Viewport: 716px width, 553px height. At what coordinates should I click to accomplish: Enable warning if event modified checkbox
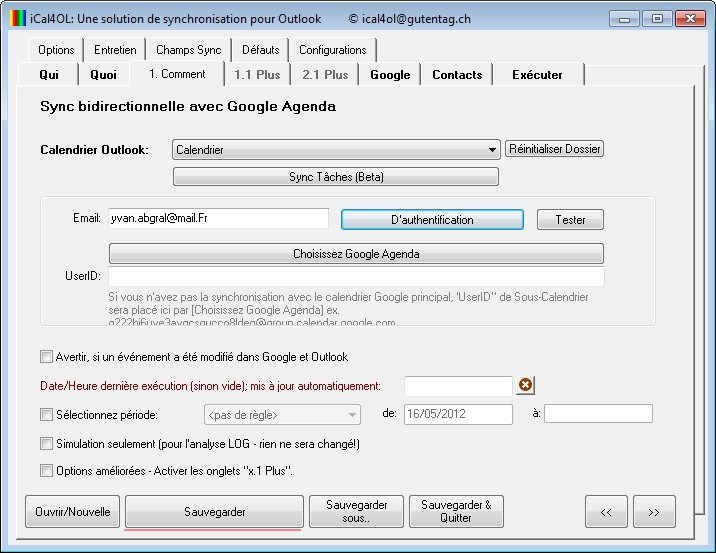coord(46,356)
